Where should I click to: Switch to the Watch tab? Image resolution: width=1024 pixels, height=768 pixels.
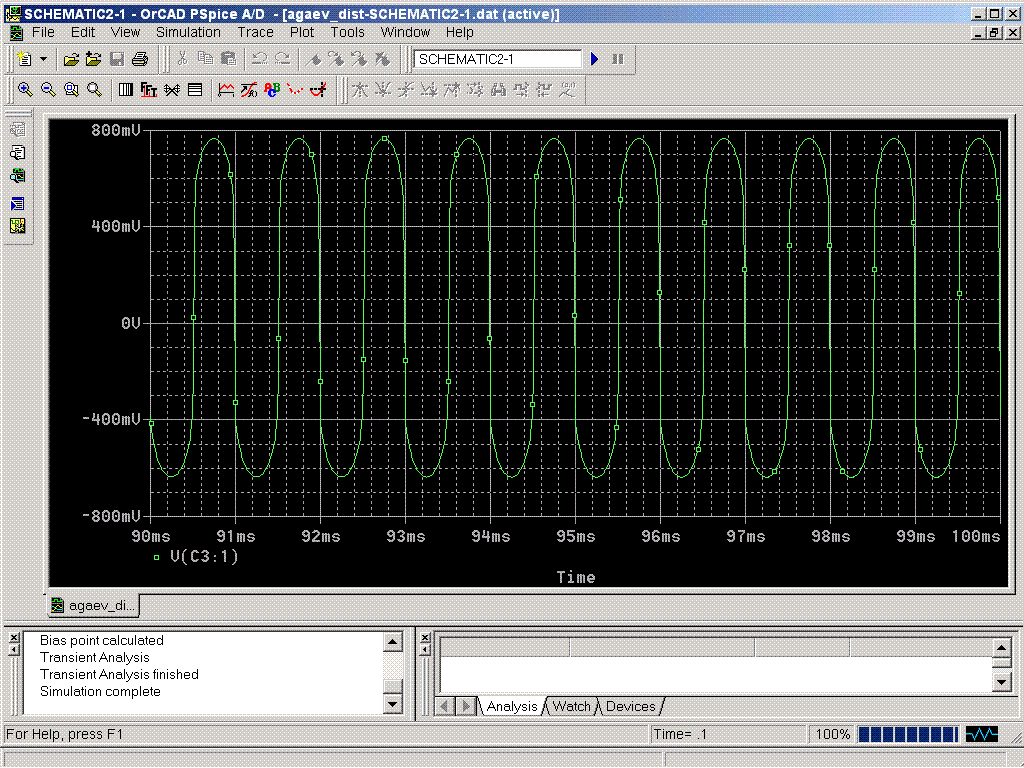571,706
